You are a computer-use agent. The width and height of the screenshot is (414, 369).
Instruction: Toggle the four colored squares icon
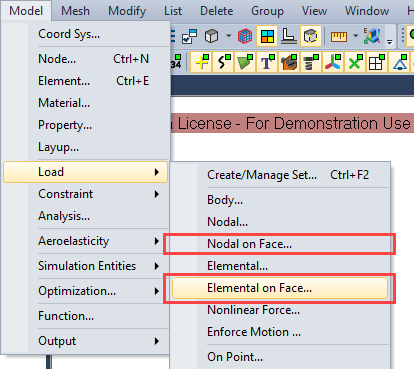coord(267,36)
